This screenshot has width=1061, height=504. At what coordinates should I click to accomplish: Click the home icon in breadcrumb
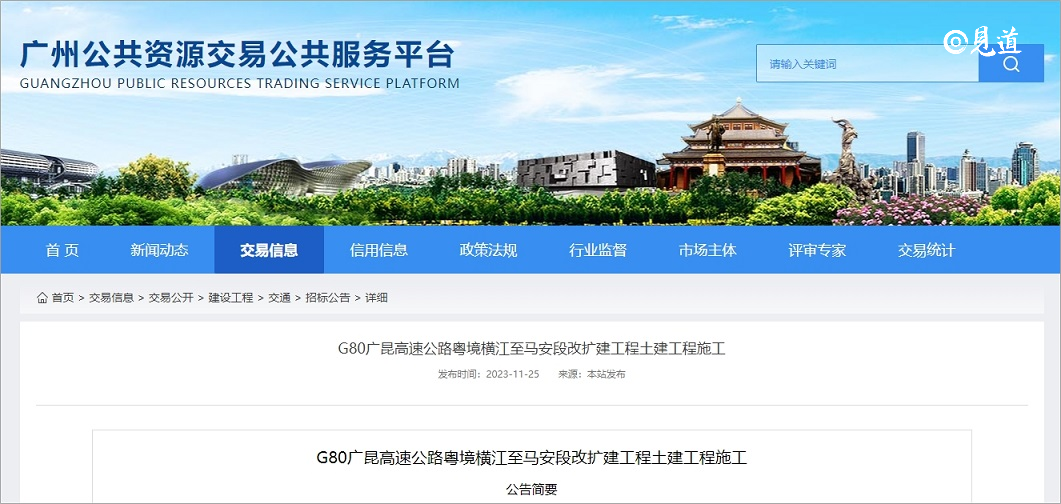[42, 298]
